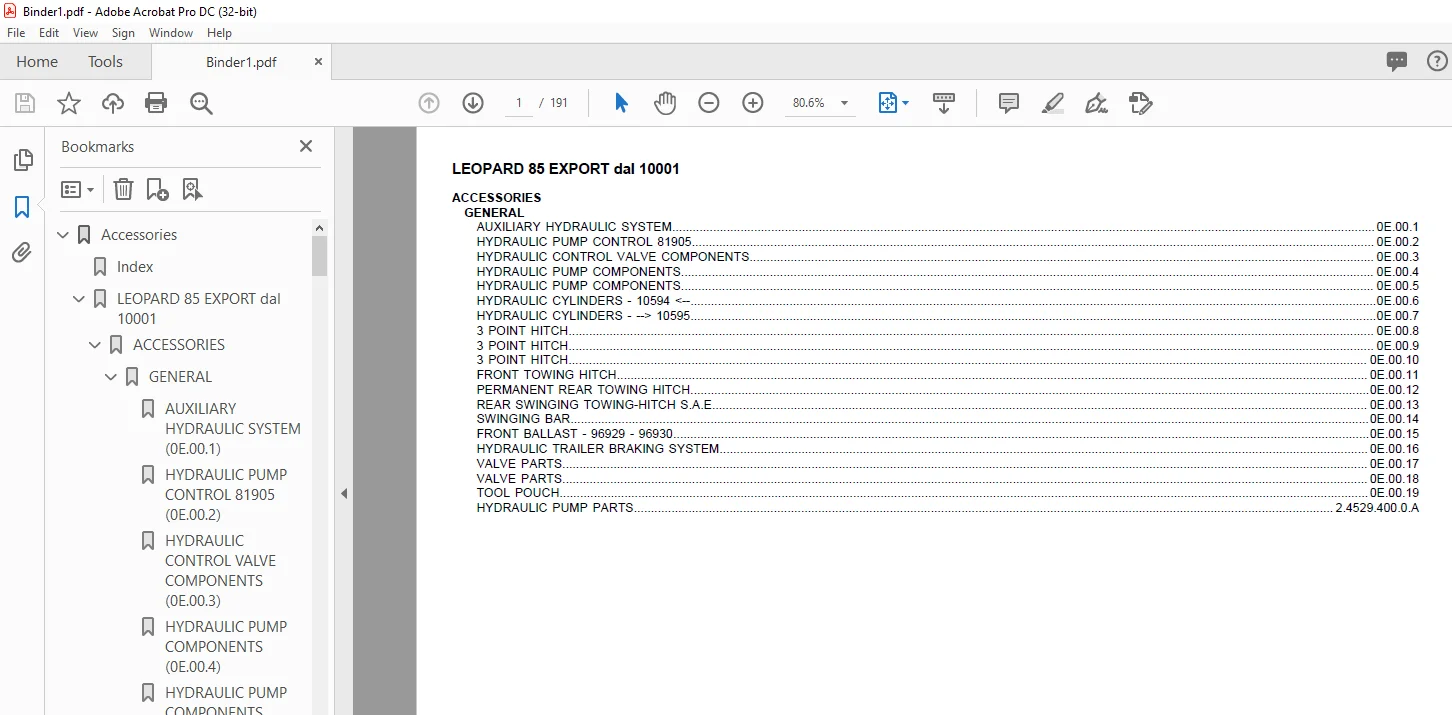Screen dimensions: 1452x715
Task: Open HYDRAULIC PUMP COMPONENTS (0E.00.4) bookmark
Action: click(x=226, y=647)
